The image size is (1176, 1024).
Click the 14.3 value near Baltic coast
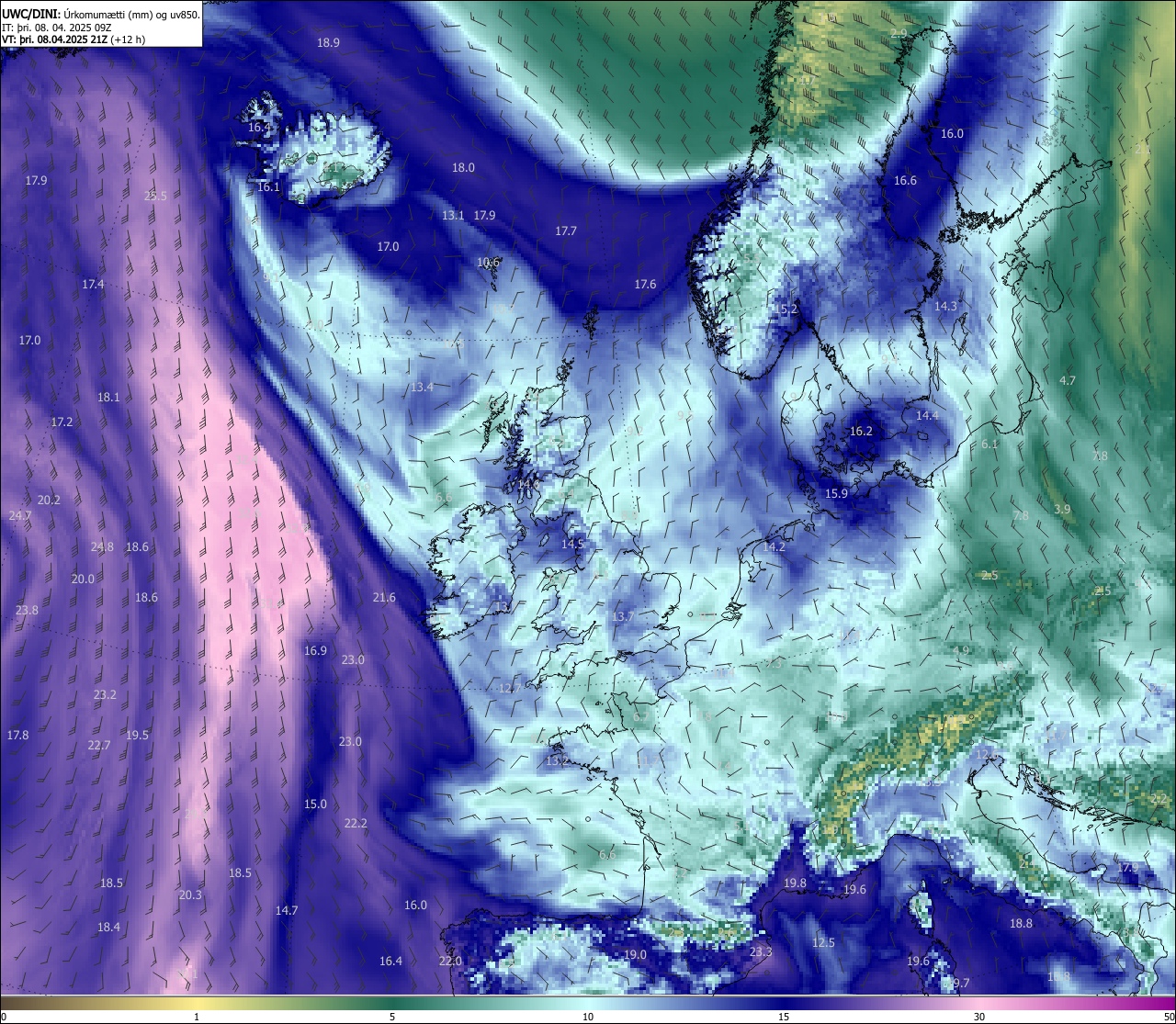(945, 307)
